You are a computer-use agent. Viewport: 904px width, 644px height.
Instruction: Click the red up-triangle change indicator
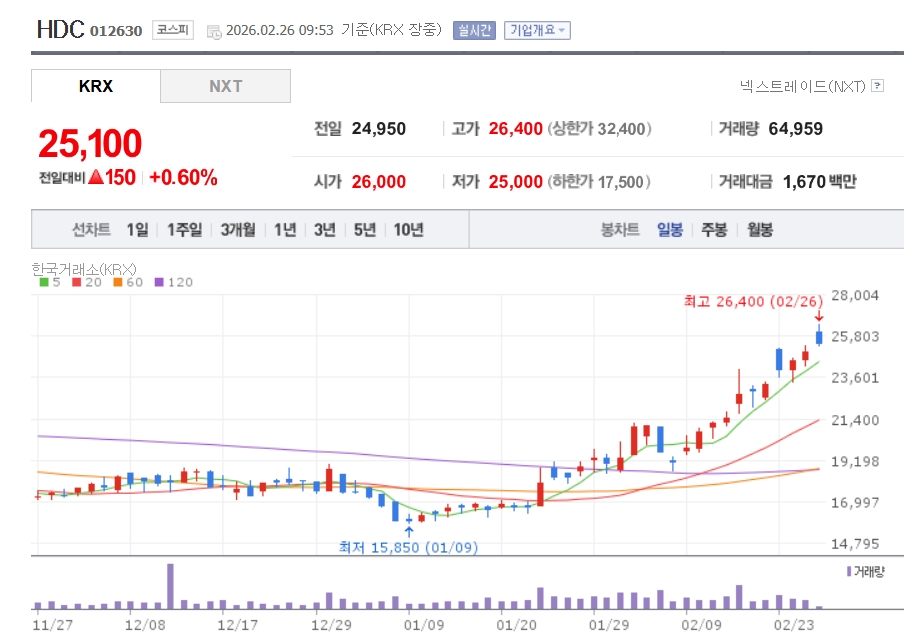tap(96, 176)
